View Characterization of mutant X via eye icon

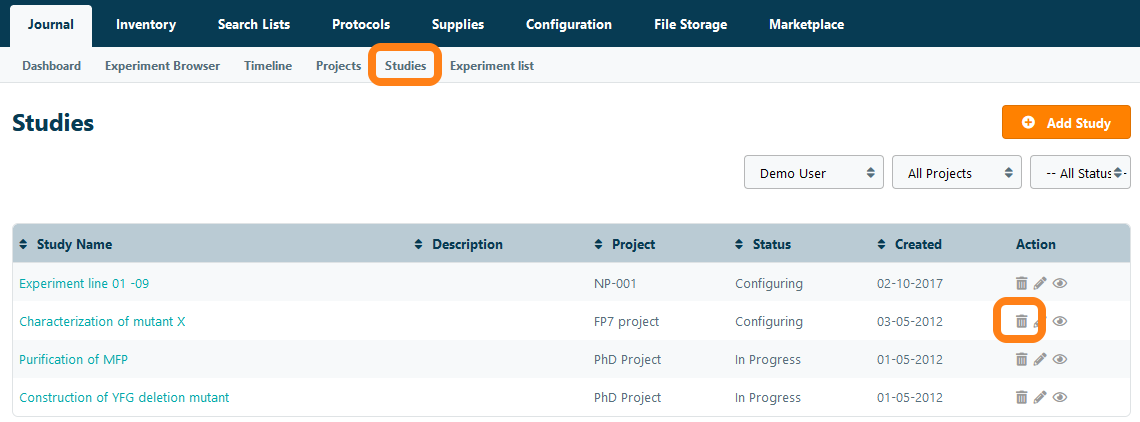pyautogui.click(x=1060, y=322)
